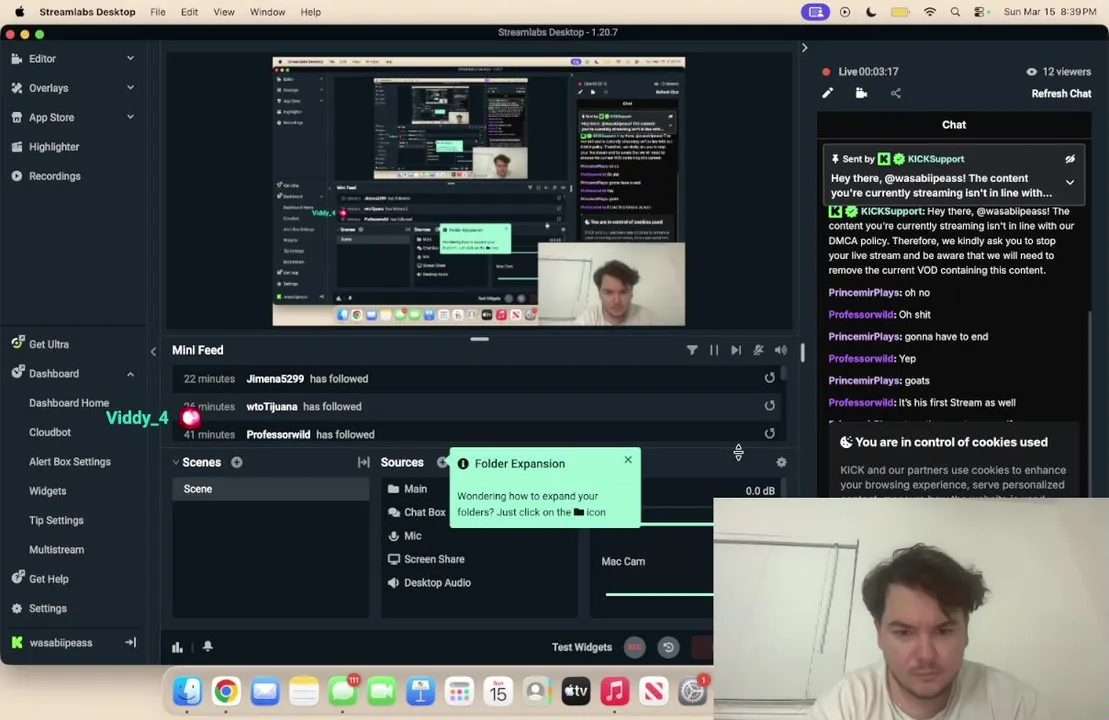The image size is (1109, 720).
Task: Expand the Overlays chevron in the sidebar
Action: 130,88
